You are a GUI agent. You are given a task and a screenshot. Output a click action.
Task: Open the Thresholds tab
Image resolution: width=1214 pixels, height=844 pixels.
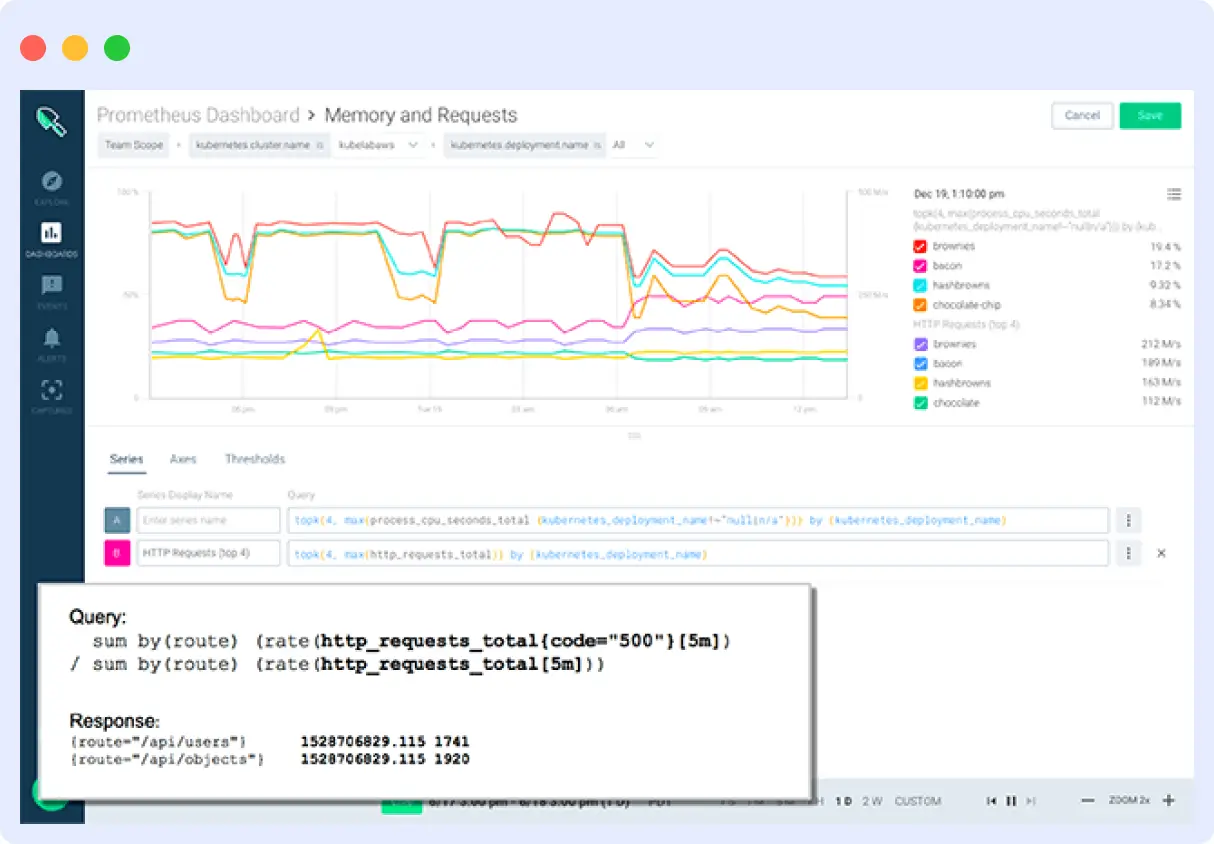(x=255, y=459)
